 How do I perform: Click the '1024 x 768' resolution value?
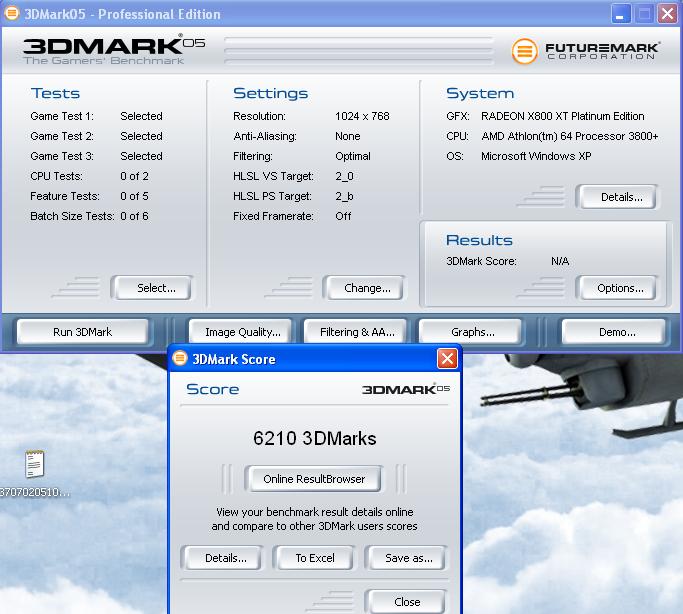point(362,116)
